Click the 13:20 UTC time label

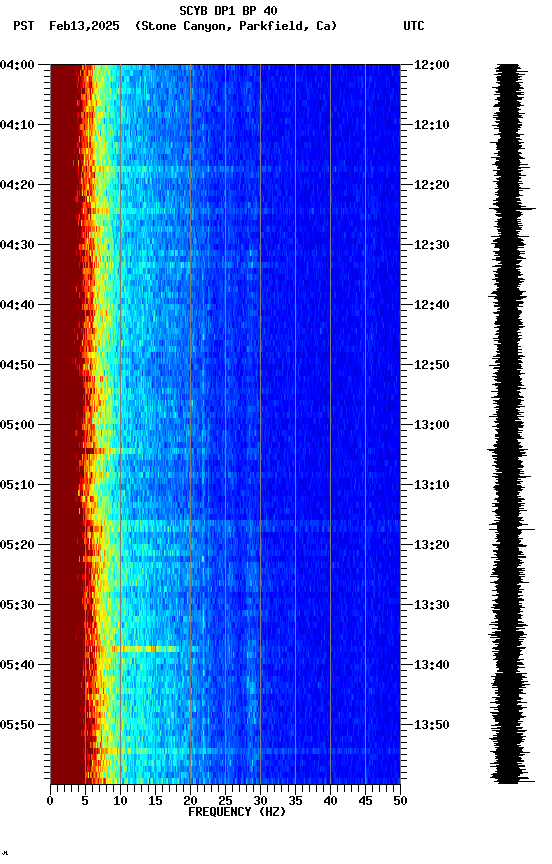click(432, 545)
